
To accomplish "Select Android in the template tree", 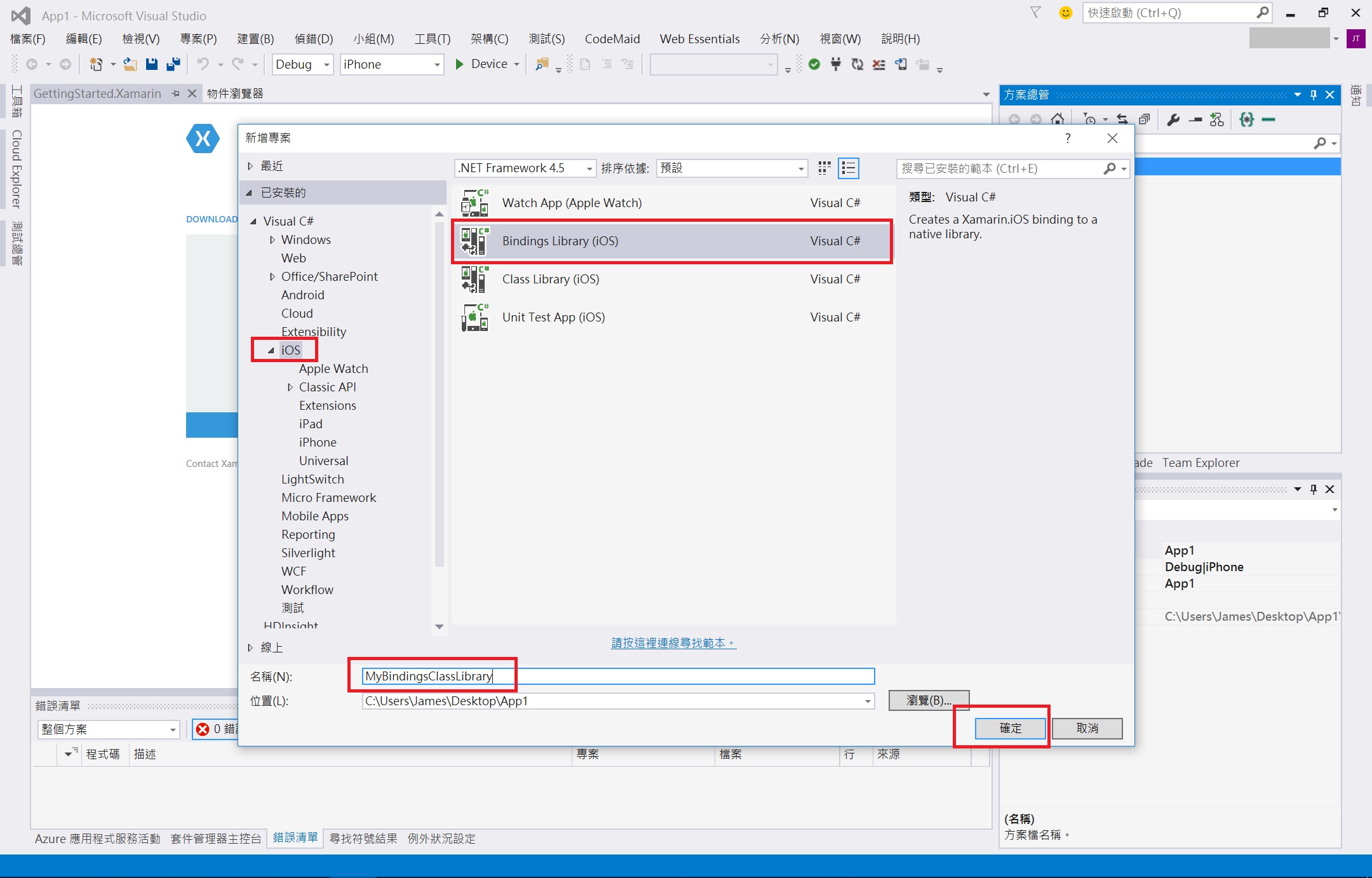I will click(302, 295).
